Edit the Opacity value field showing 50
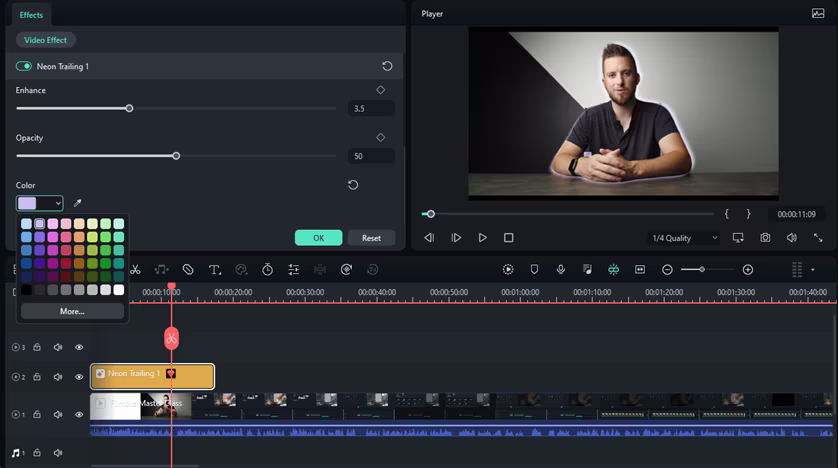The width and height of the screenshot is (838, 468). (371, 156)
